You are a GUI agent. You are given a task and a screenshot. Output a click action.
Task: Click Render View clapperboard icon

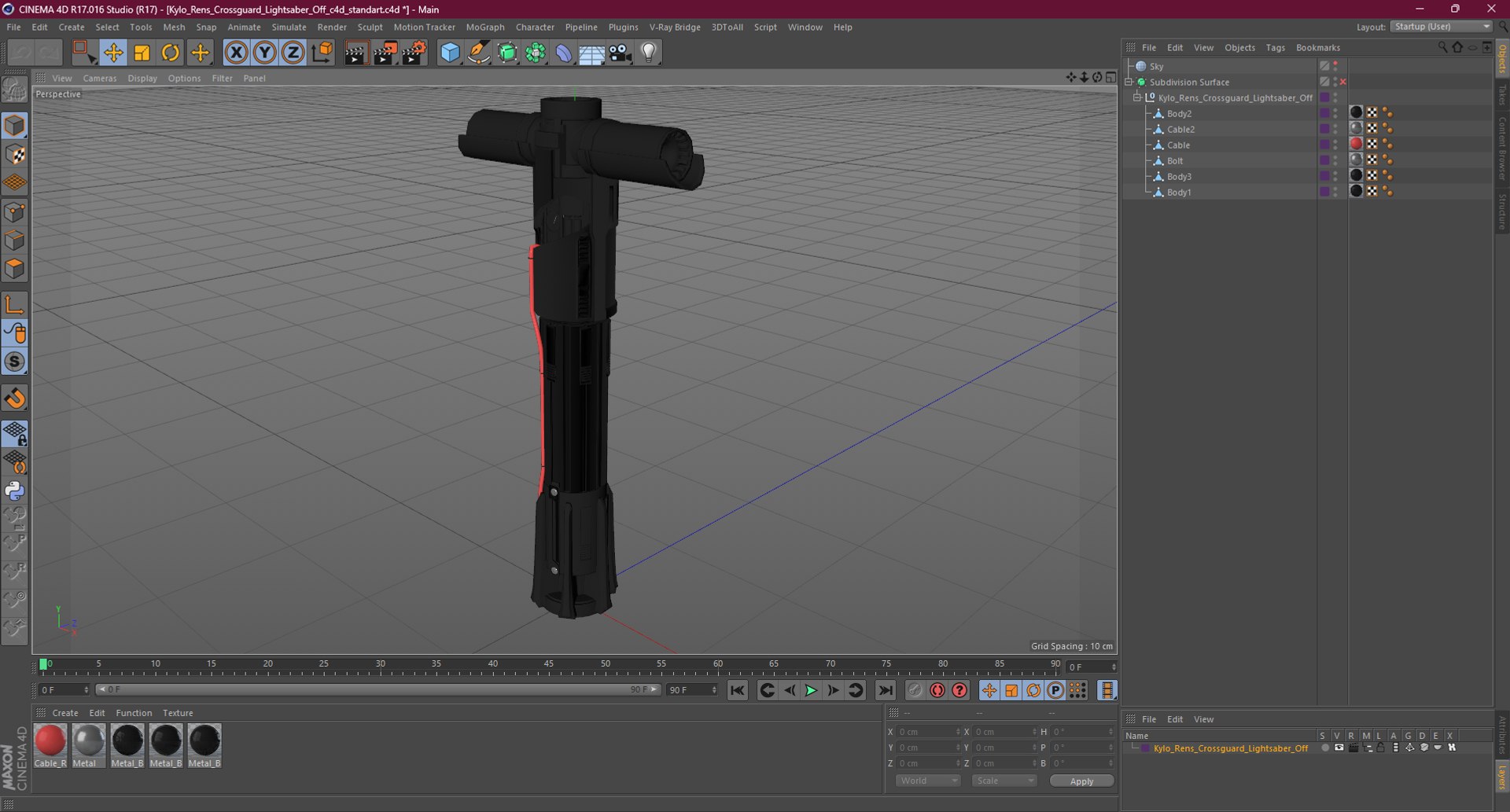point(355,53)
